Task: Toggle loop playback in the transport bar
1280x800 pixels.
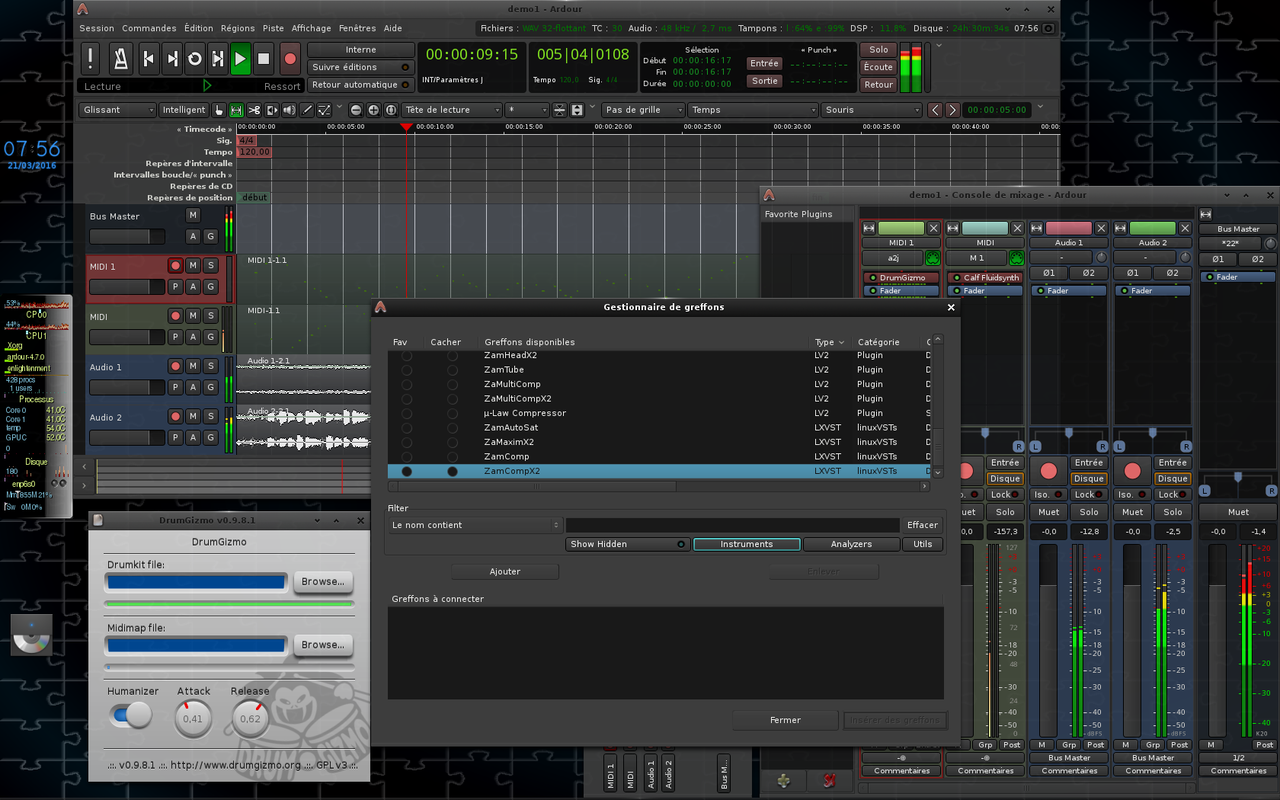Action: point(194,59)
